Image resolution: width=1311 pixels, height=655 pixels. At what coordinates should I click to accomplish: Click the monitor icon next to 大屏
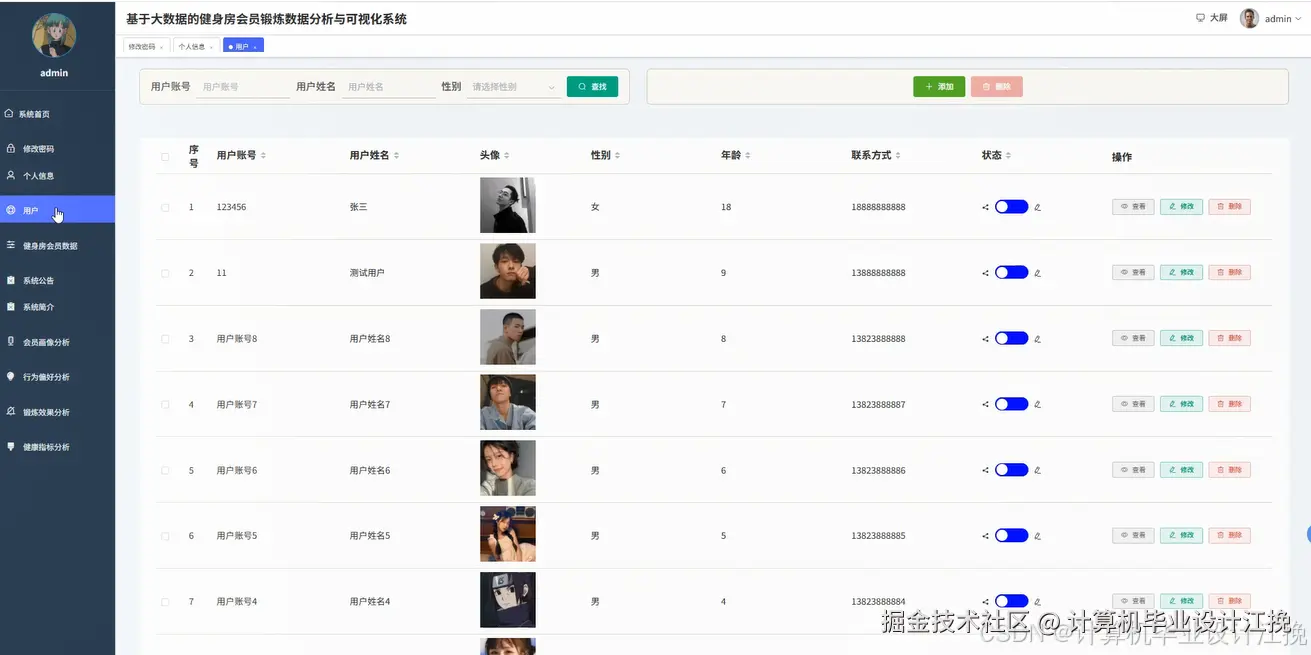click(x=1201, y=18)
